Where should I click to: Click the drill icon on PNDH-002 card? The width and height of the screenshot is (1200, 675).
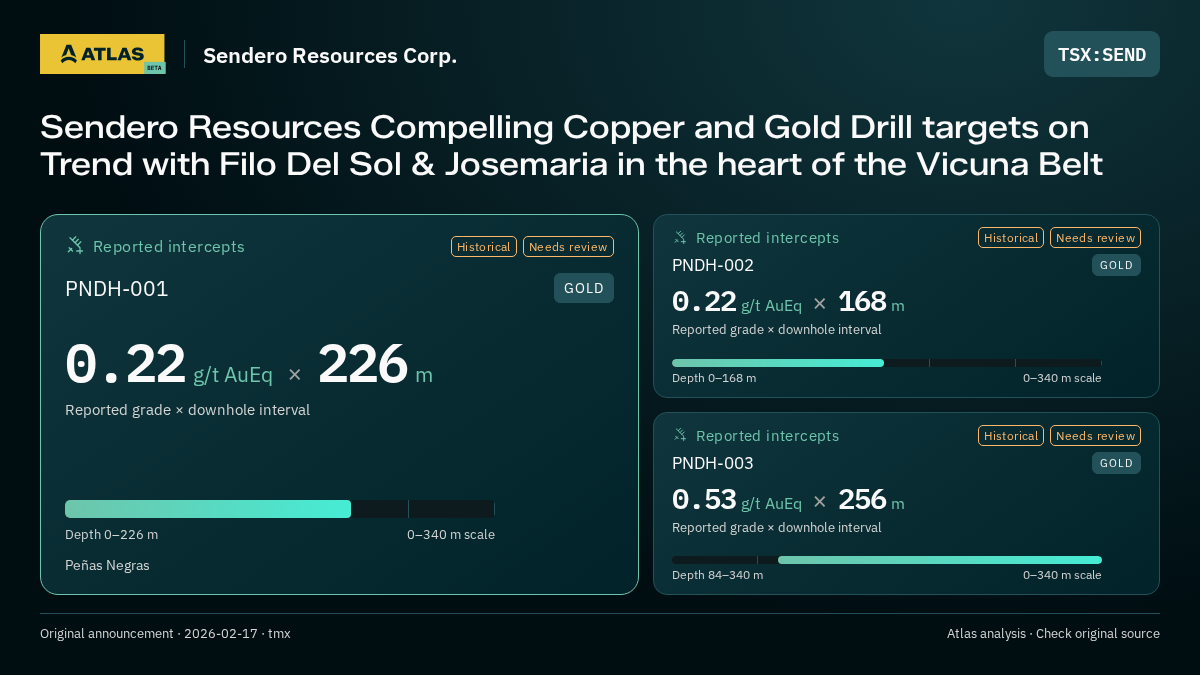(680, 238)
